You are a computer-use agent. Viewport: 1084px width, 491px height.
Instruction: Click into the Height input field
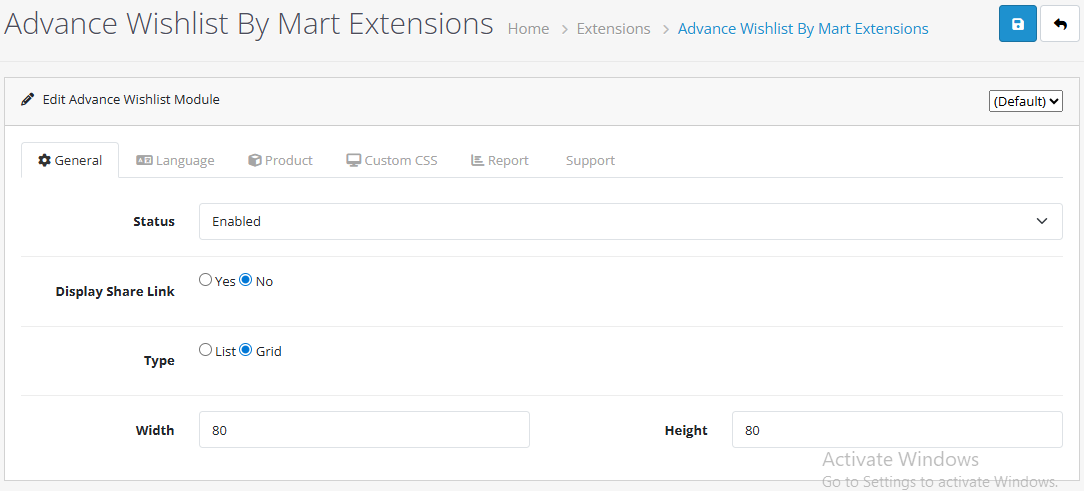897,430
